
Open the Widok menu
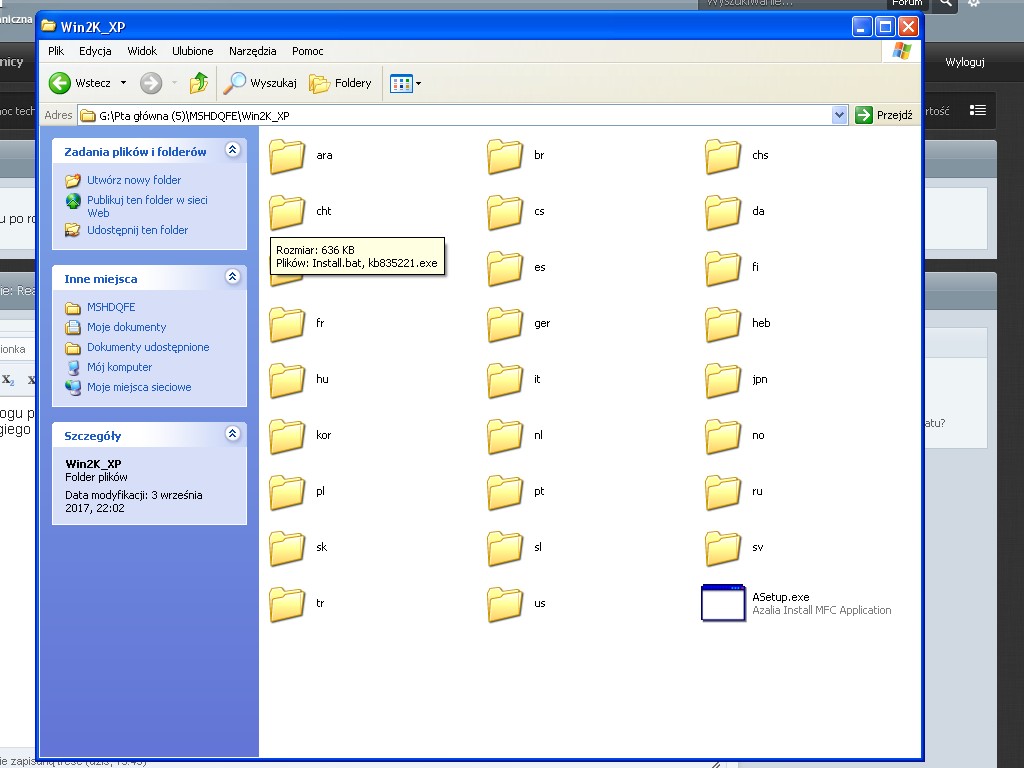click(142, 51)
